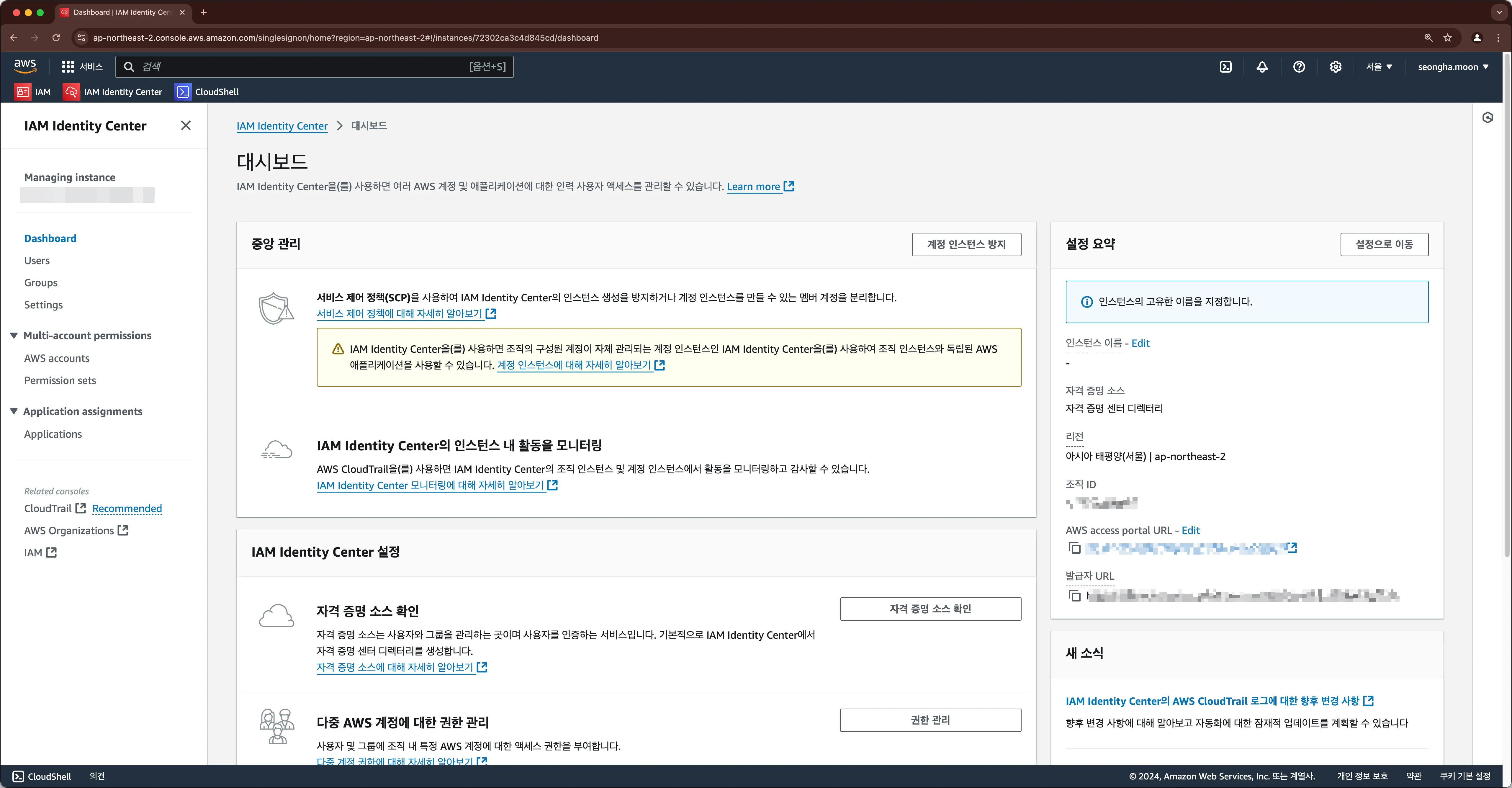Viewport: 1512px width, 788px height.
Task: Collapse the Application assignments section
Action: (x=14, y=411)
